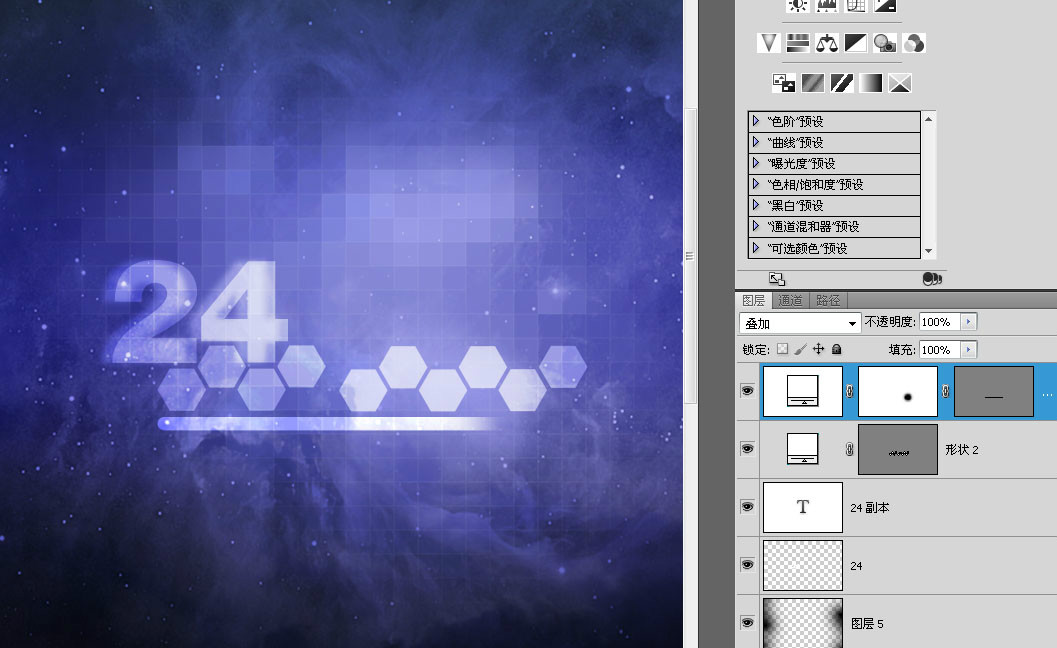Image resolution: width=1057 pixels, height=648 pixels.
Task: Lock position move icon
Action: tap(818, 349)
